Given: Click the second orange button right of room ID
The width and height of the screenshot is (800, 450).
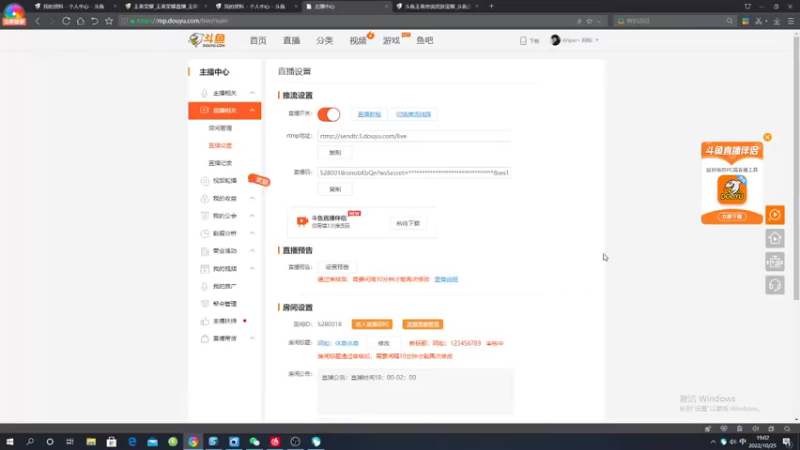Looking at the screenshot, I should (x=422, y=324).
